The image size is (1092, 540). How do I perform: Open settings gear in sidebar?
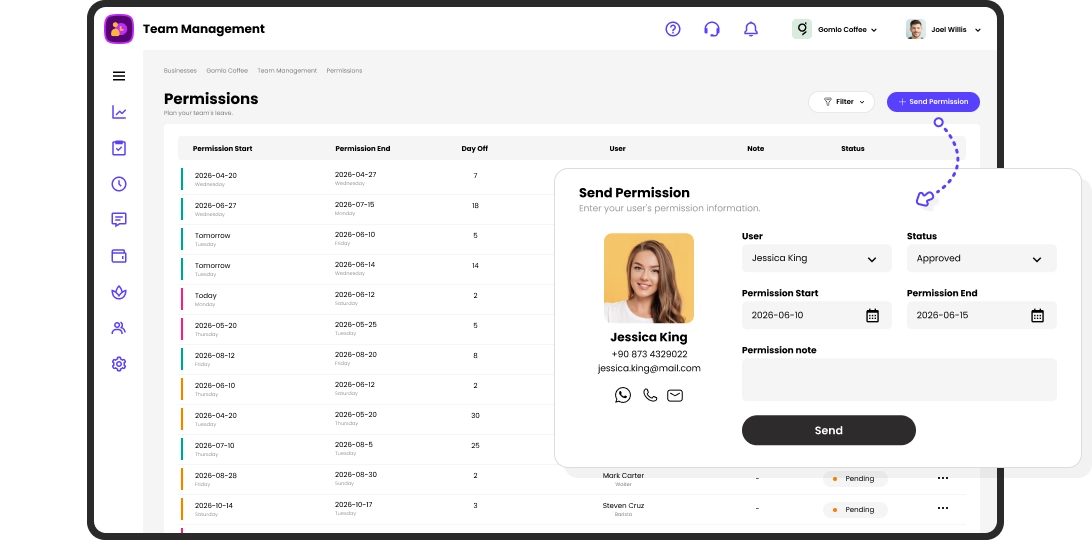(119, 364)
